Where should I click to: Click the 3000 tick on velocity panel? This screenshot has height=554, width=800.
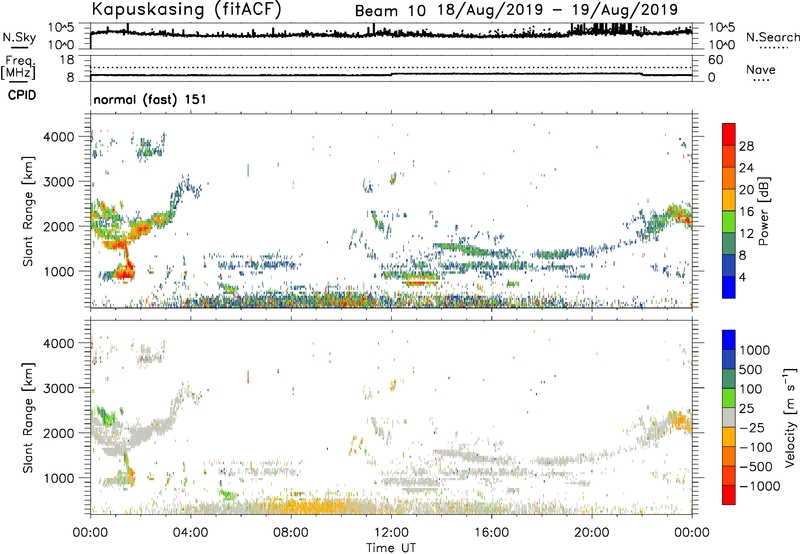pyautogui.click(x=58, y=388)
